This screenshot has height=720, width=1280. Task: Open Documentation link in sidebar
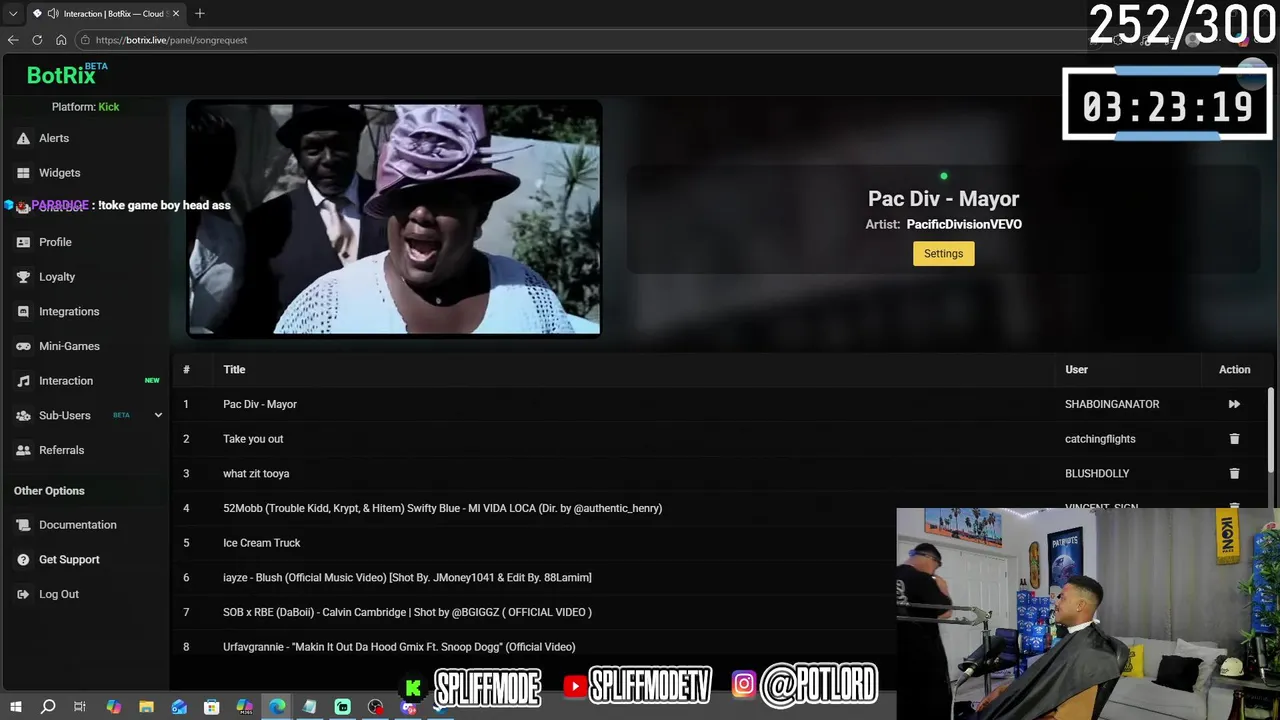tap(78, 525)
